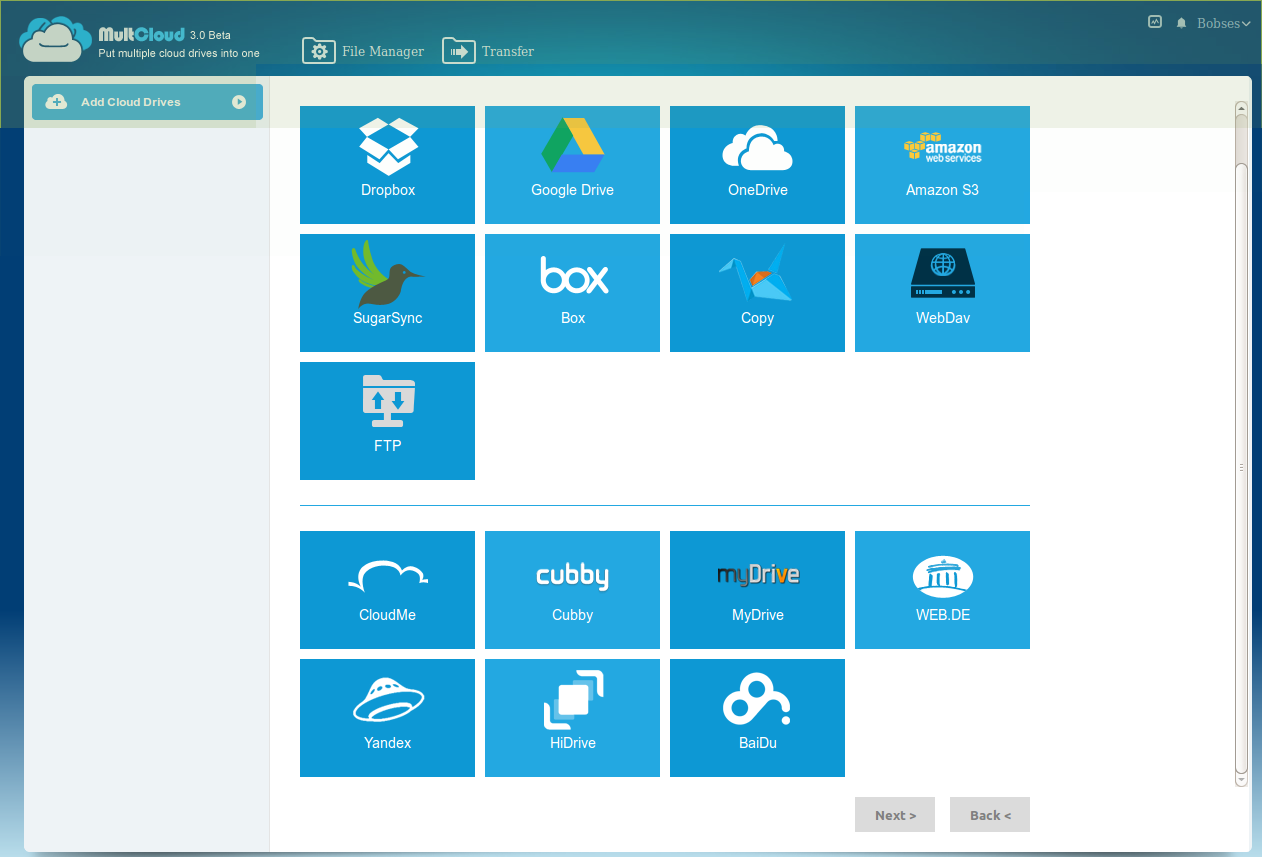The width and height of the screenshot is (1262, 857).
Task: Click the Next > button
Action: coord(895,815)
